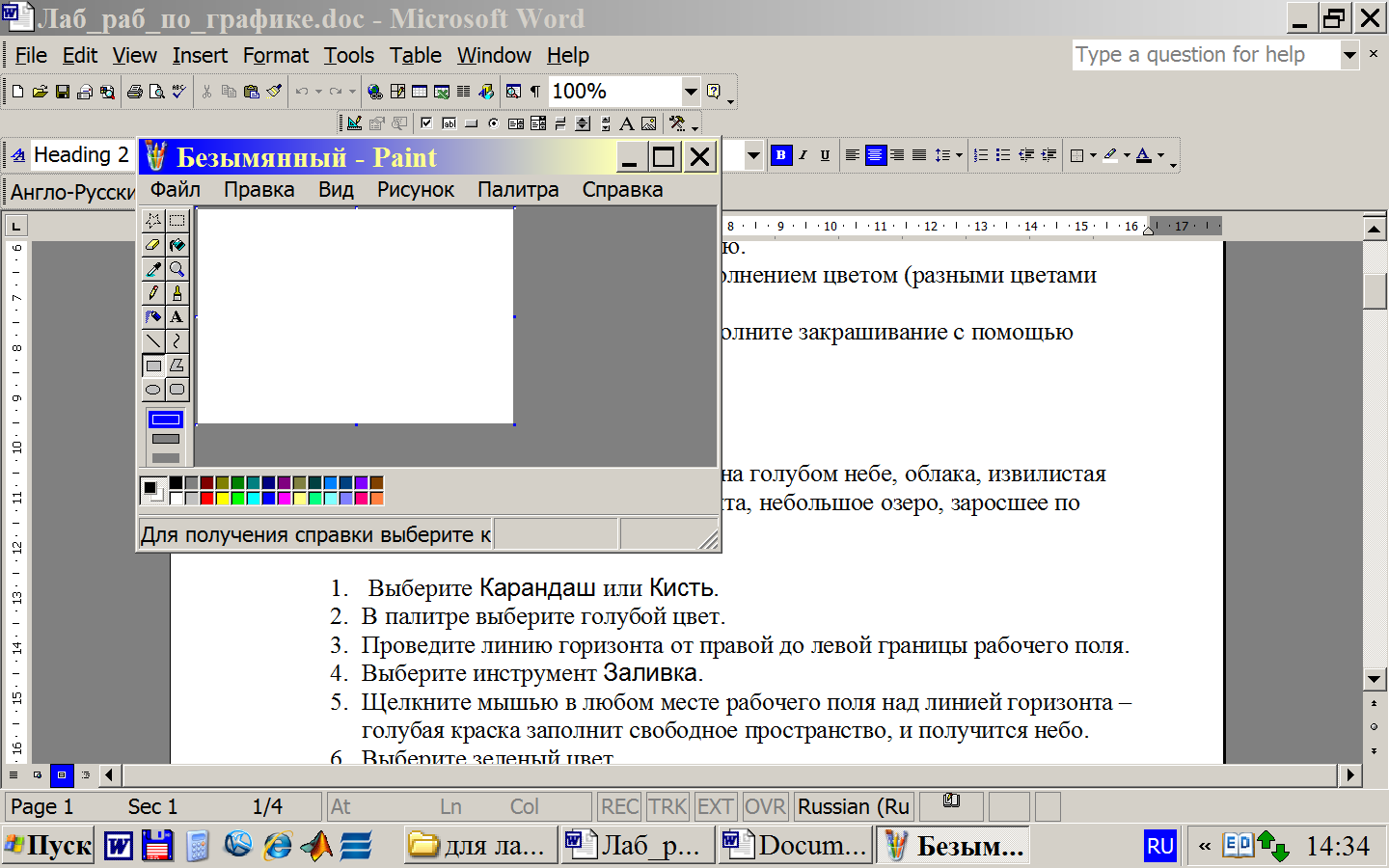Switch to для ла... folder taskbar button
1389x868 pixels.
click(x=478, y=846)
